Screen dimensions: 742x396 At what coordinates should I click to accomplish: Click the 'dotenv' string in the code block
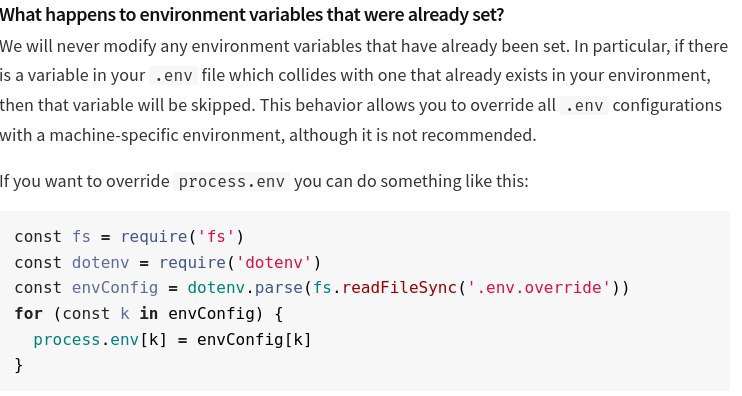tap(274, 263)
